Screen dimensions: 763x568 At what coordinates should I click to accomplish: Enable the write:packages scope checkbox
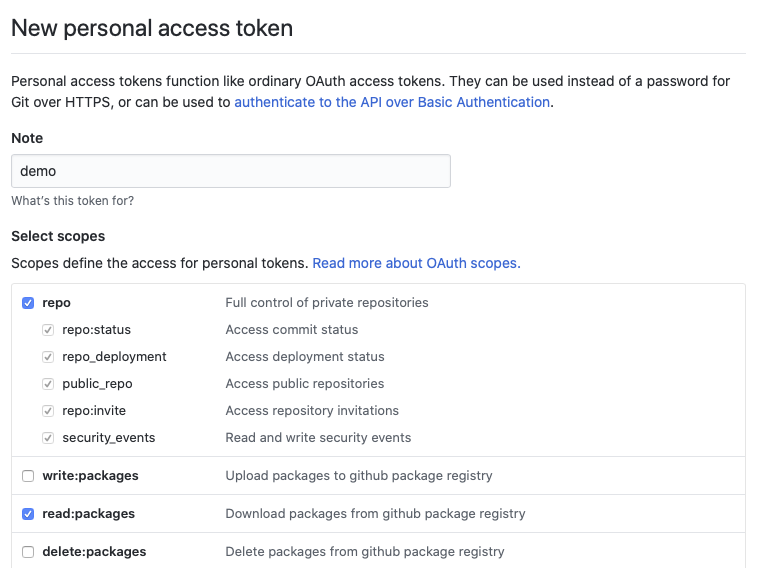pos(28,476)
